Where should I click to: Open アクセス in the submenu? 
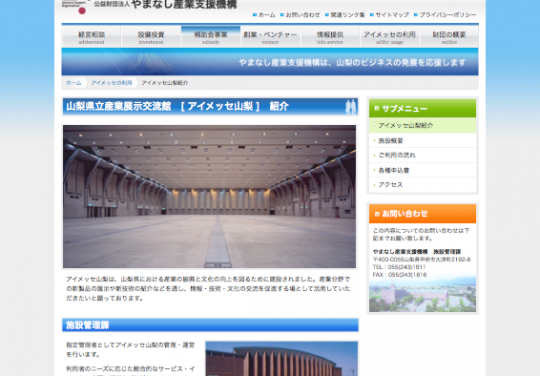pos(423,185)
